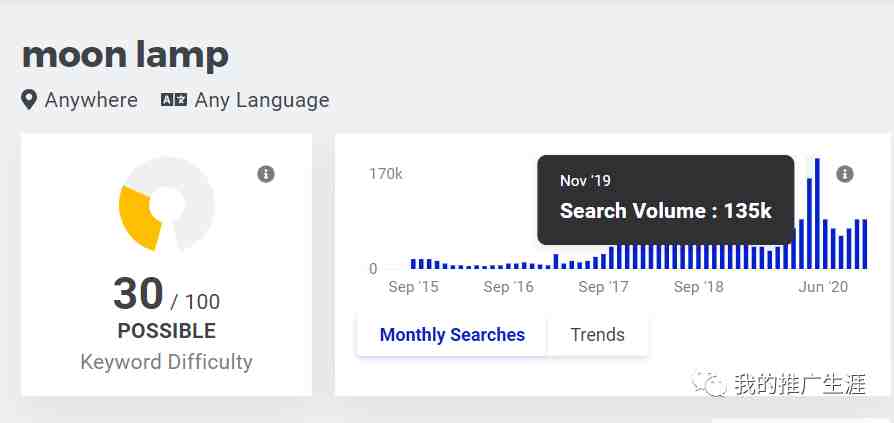894x423 pixels.
Task: Click info icon in Keyword Difficulty card
Action: [266, 174]
